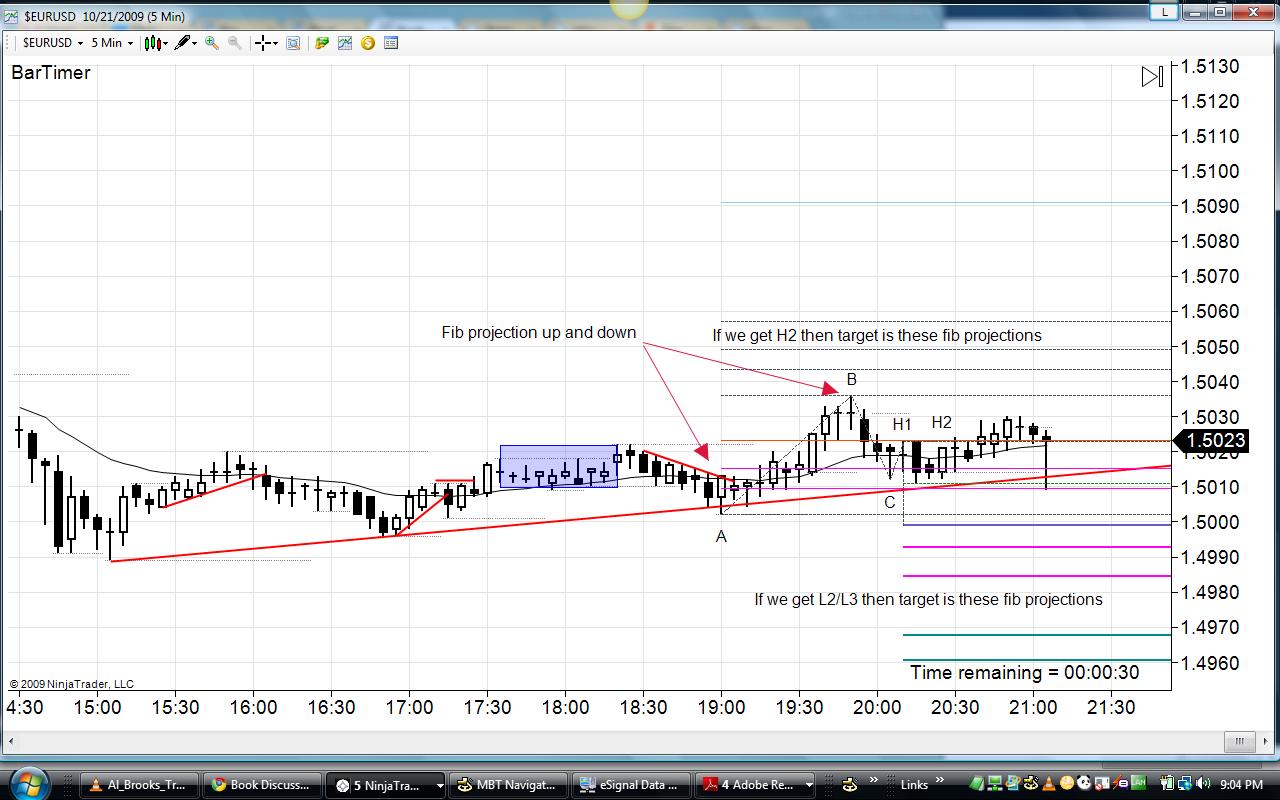
Task: Click the chart window icon in title bar
Action: [11, 16]
